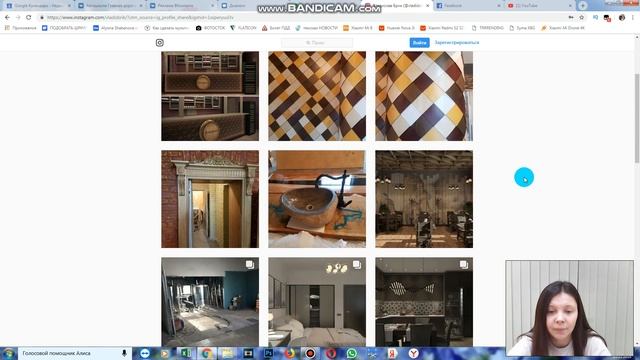Open the Билет ПДД bookmark

(276, 28)
